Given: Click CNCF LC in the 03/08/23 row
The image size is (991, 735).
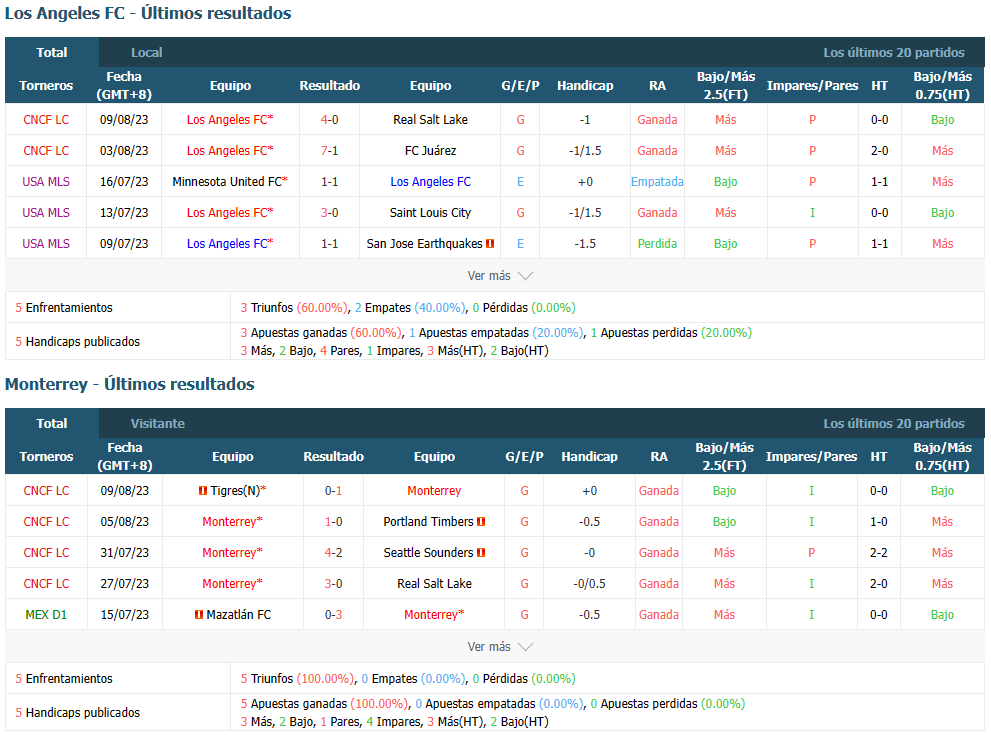Looking at the screenshot, I should click(x=46, y=150).
